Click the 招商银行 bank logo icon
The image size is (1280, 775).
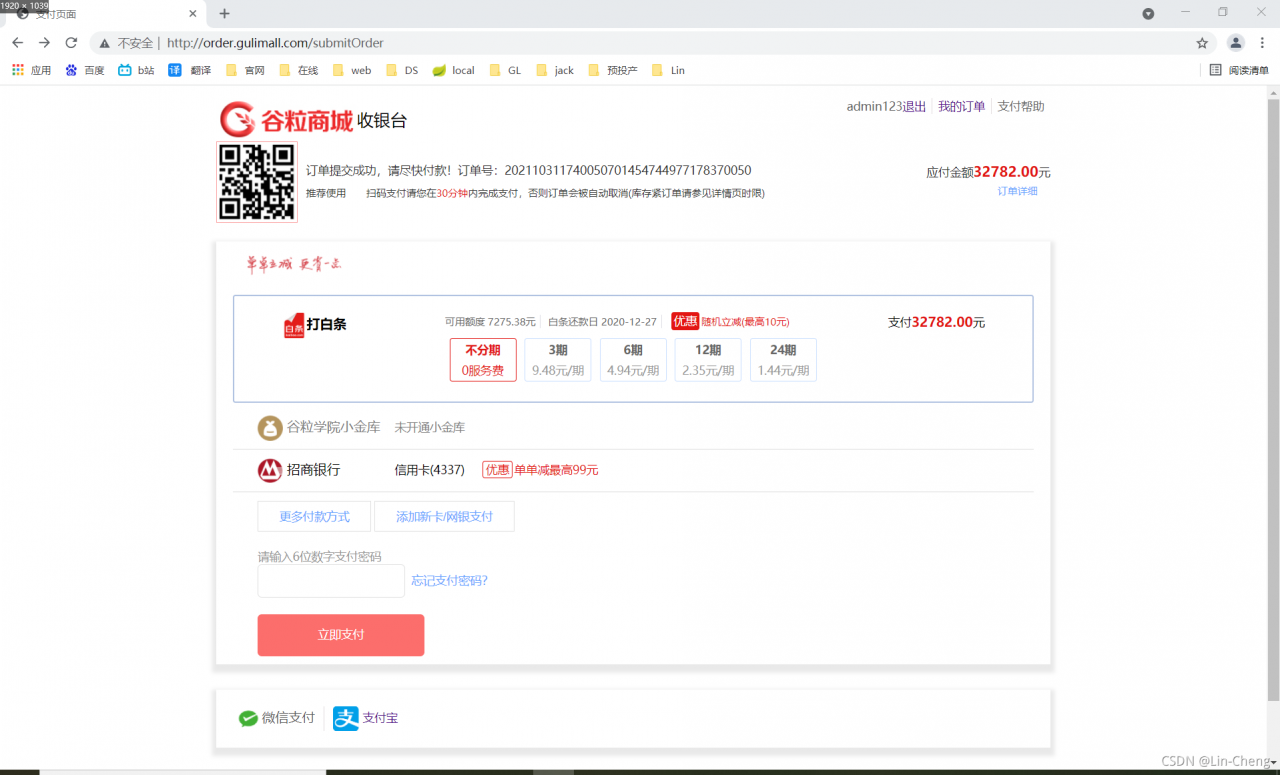(x=270, y=470)
